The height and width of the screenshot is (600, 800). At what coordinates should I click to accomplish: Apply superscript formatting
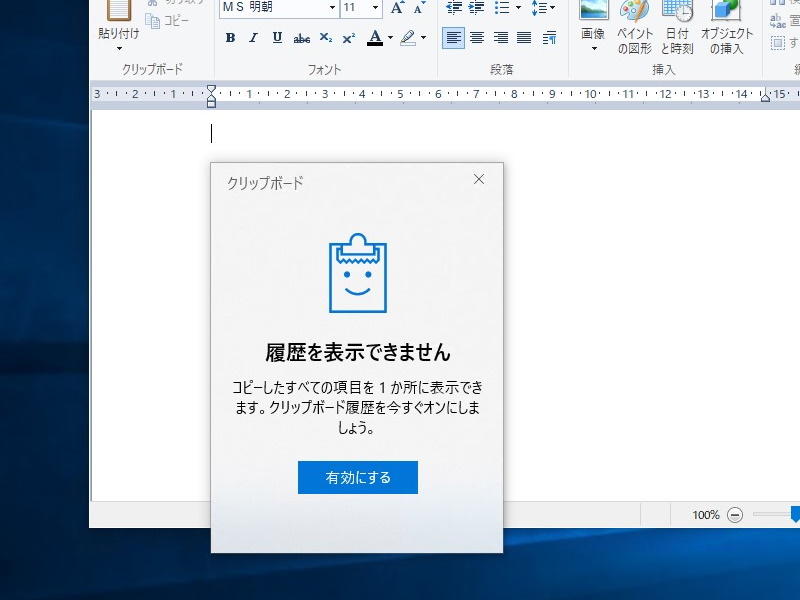[347, 38]
